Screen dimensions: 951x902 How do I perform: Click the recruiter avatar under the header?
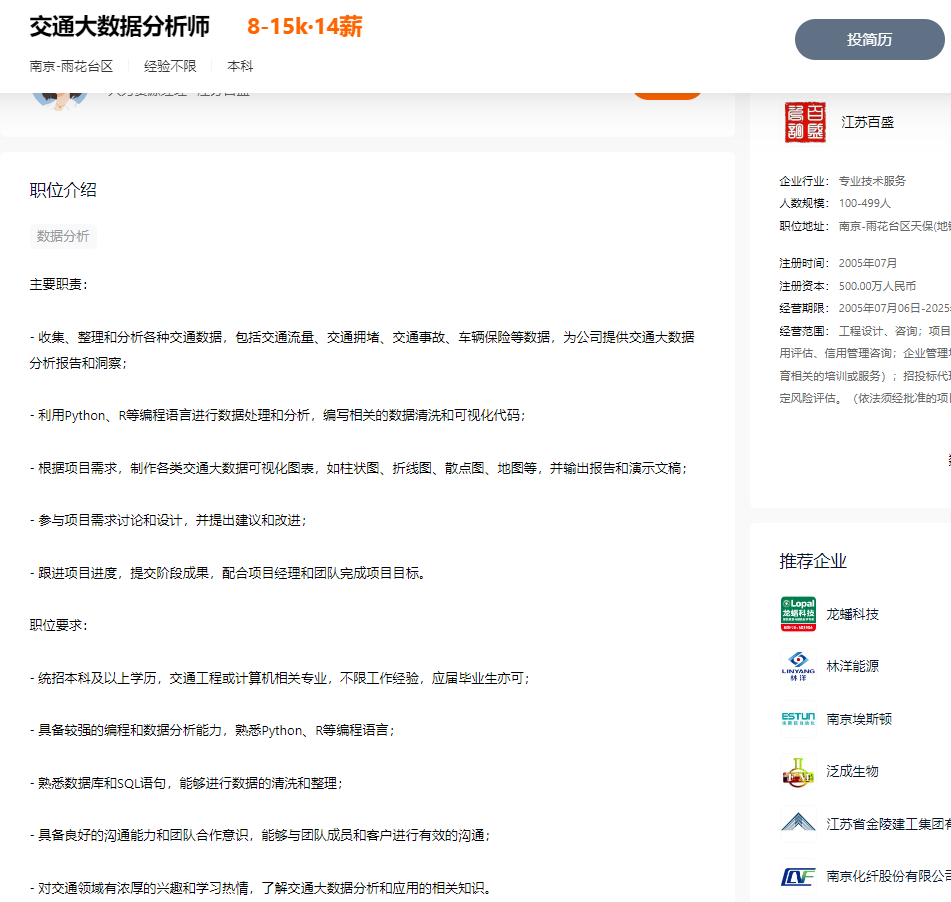point(60,98)
